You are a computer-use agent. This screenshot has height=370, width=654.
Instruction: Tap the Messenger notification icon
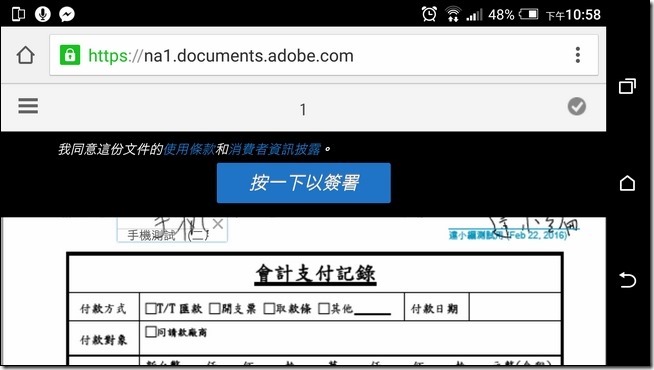tap(67, 14)
